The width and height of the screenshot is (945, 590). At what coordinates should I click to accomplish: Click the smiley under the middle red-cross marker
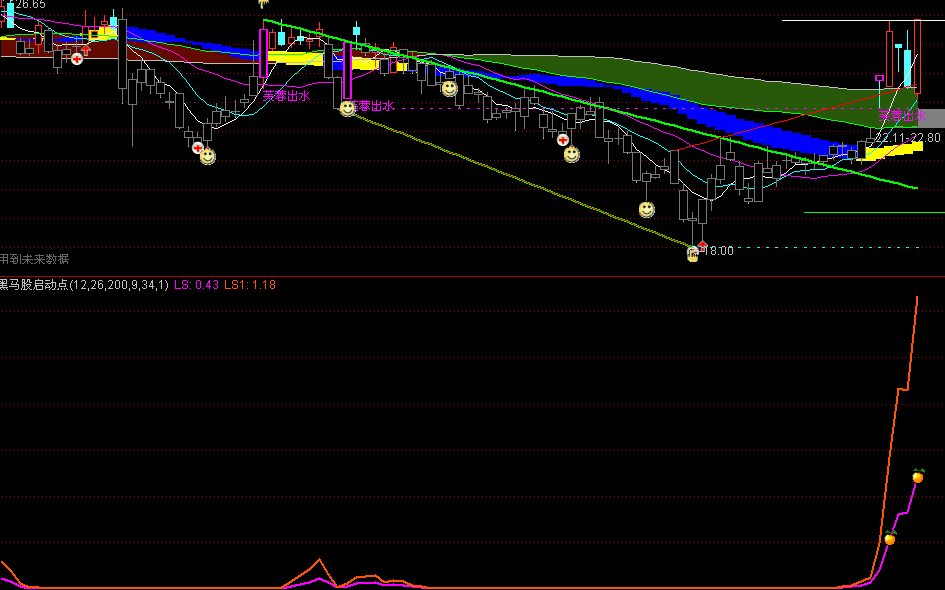tap(571, 154)
